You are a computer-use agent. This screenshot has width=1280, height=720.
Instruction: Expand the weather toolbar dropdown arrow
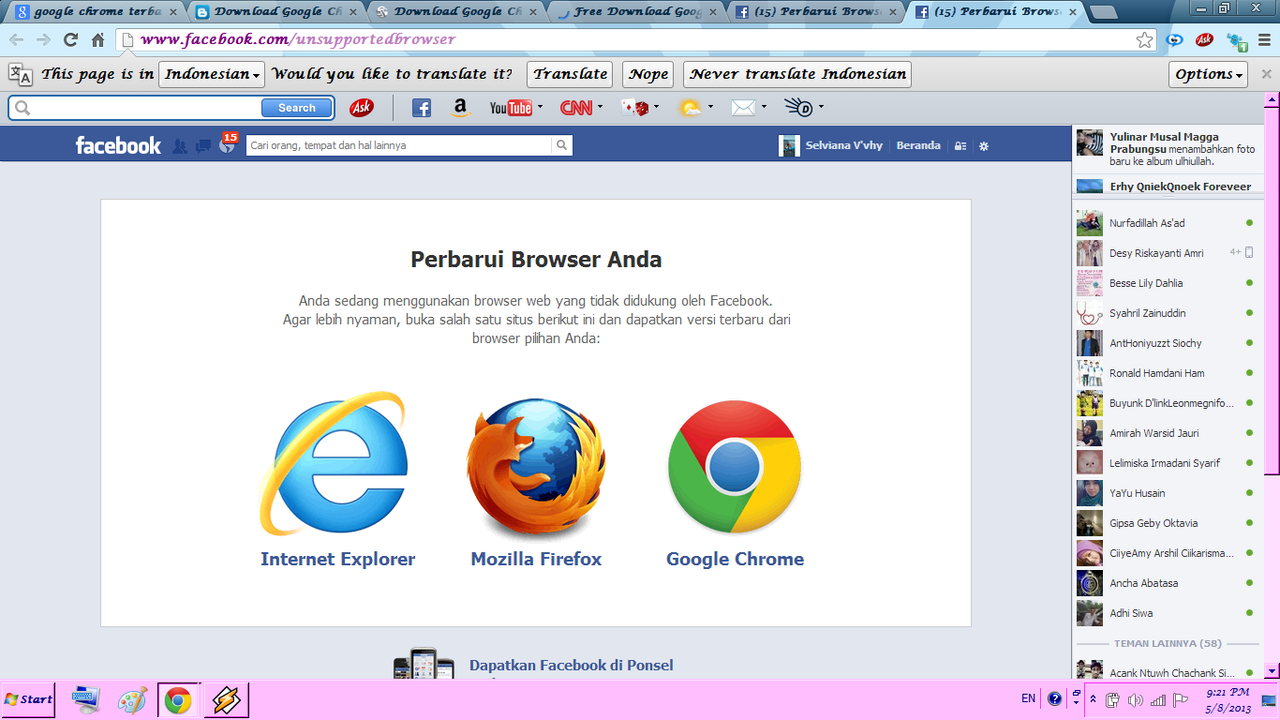click(x=711, y=106)
